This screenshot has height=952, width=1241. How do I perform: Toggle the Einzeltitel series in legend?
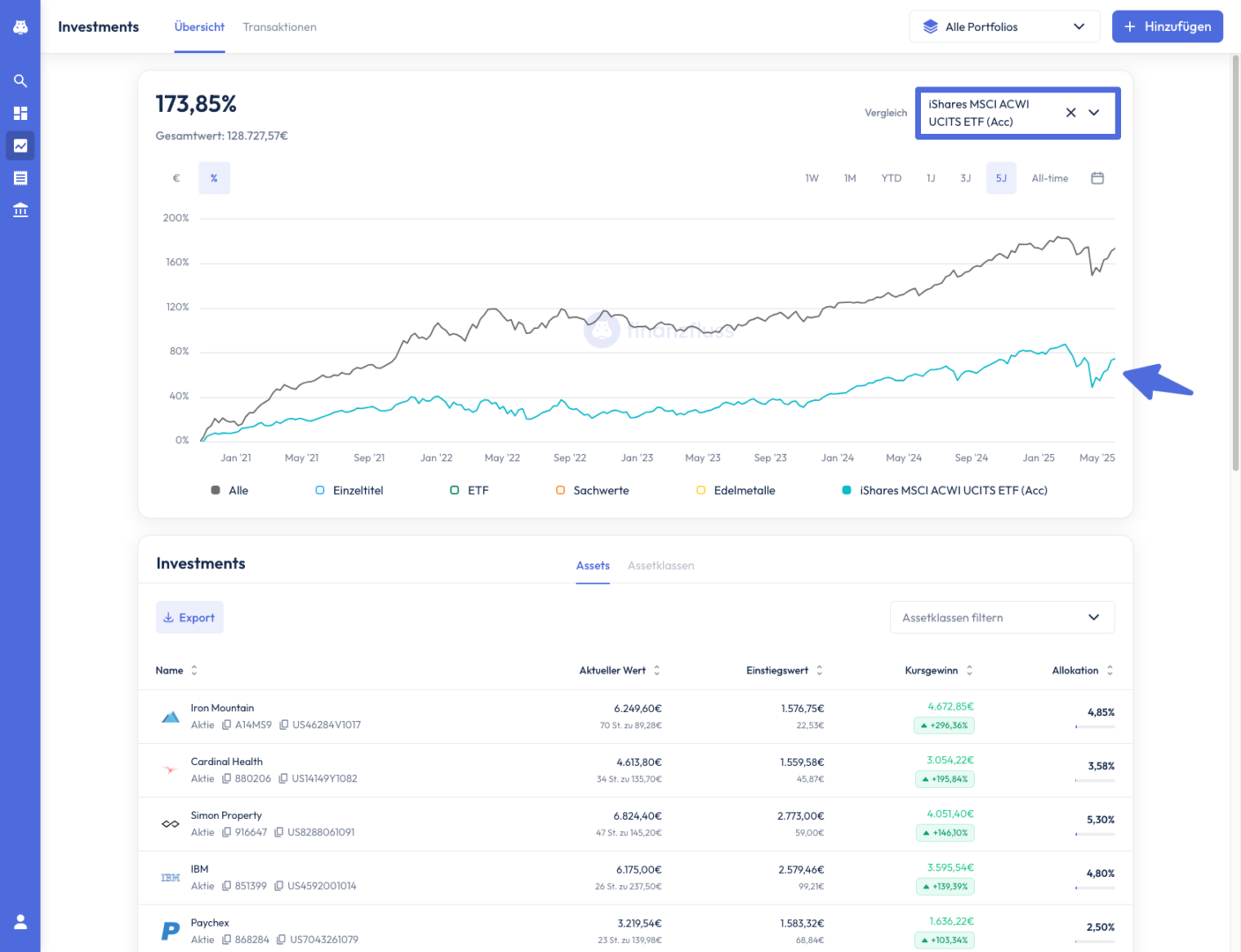point(349,490)
